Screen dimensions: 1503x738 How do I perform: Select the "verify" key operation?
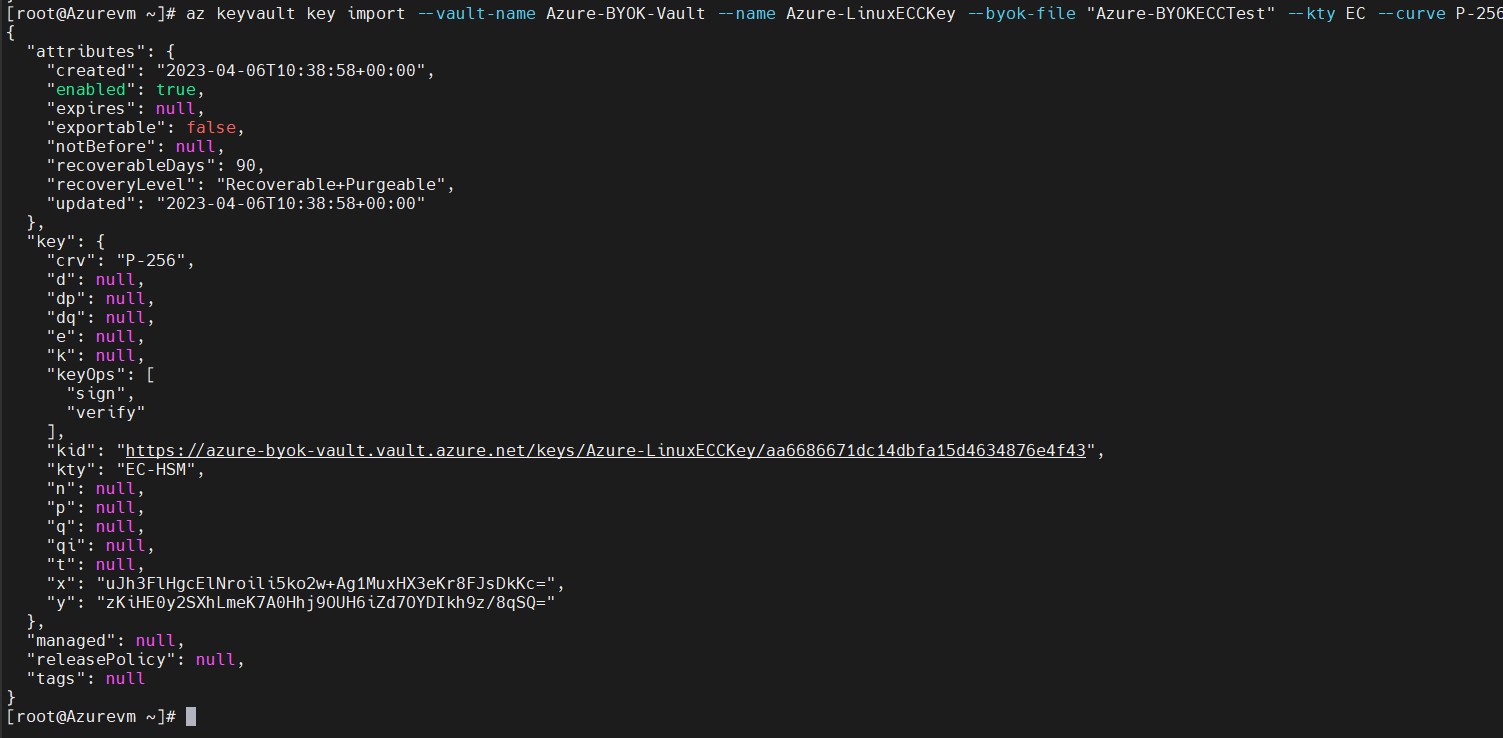(x=105, y=412)
